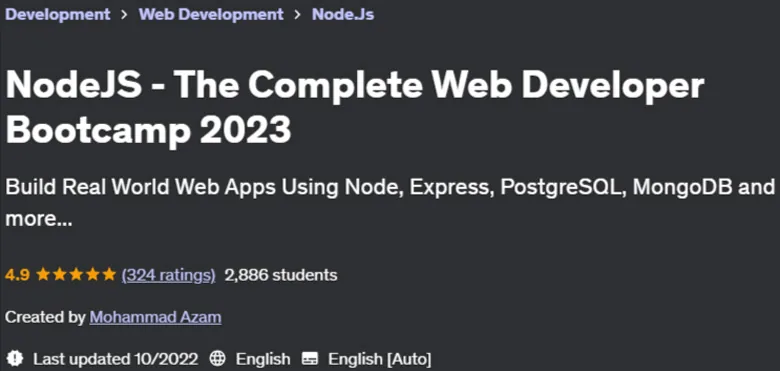Image resolution: width=780 pixels, height=371 pixels.
Task: Click the 2,886 students count
Action: 281,275
